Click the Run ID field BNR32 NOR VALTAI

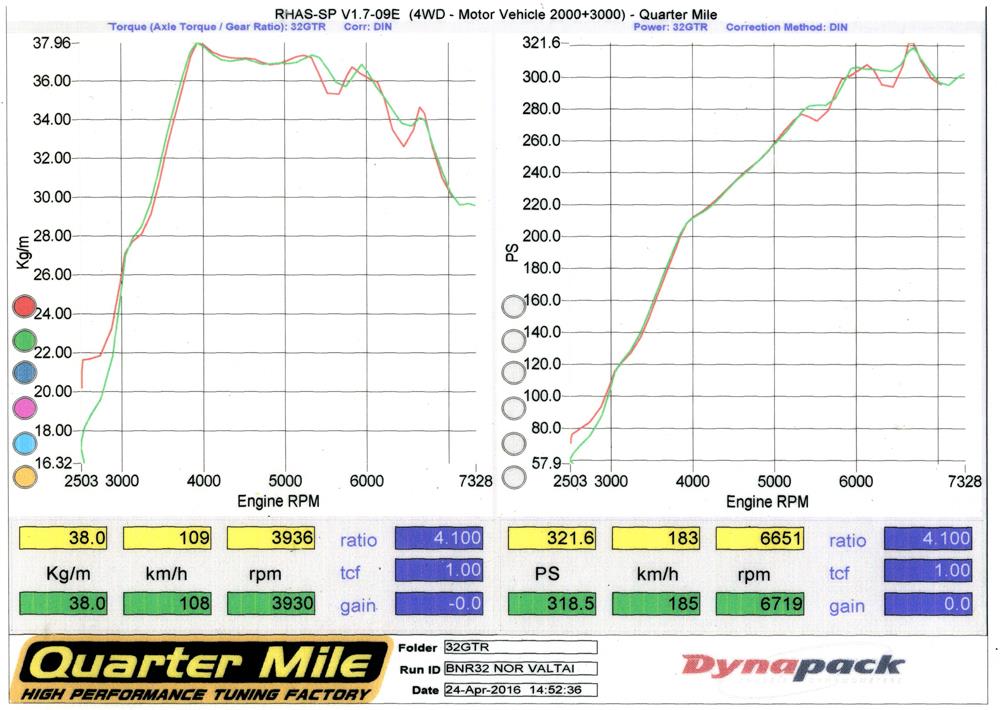pyautogui.click(x=520, y=669)
